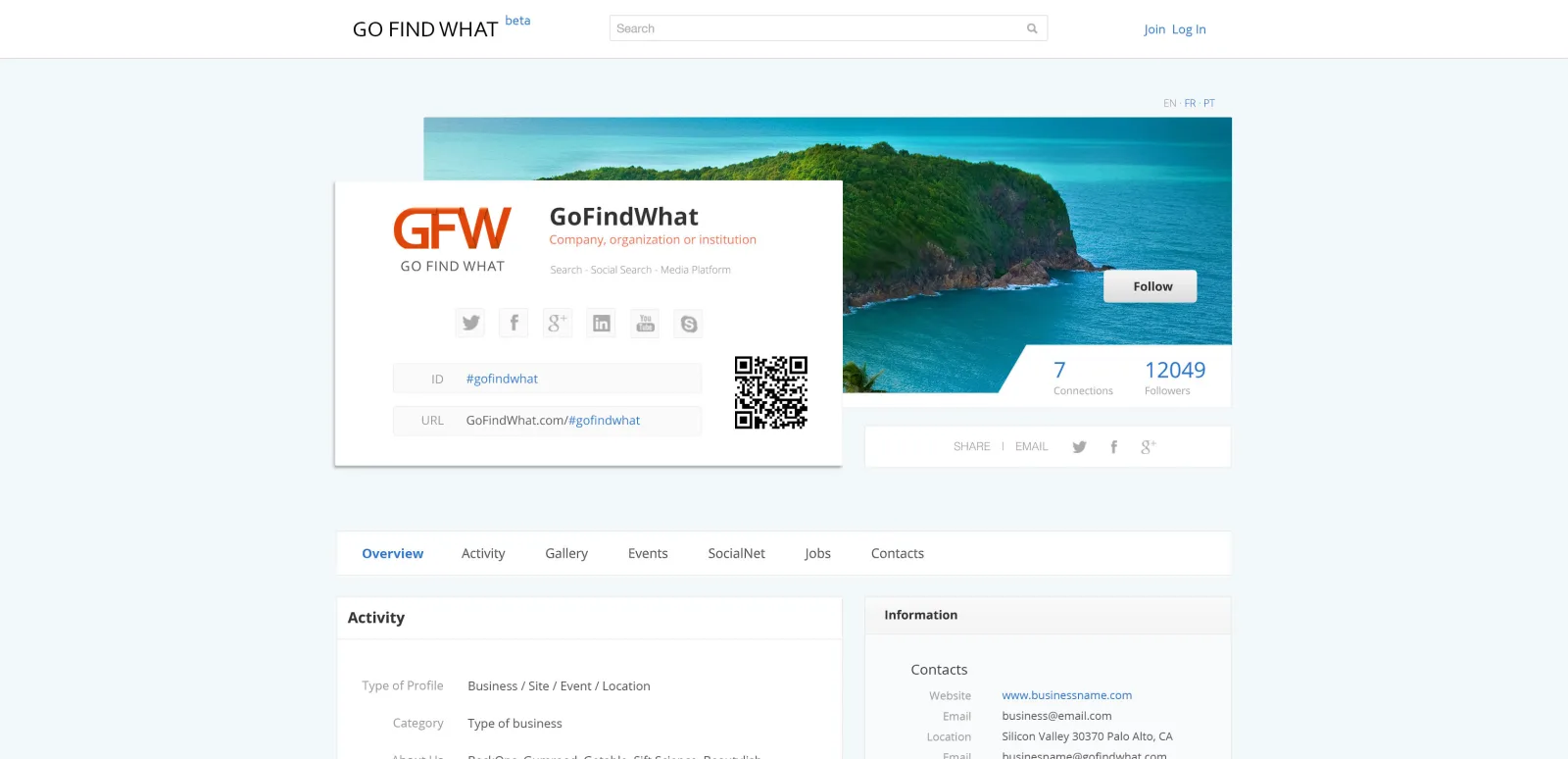
Task: Click the #gofindwhat ID link
Action: [502, 379]
